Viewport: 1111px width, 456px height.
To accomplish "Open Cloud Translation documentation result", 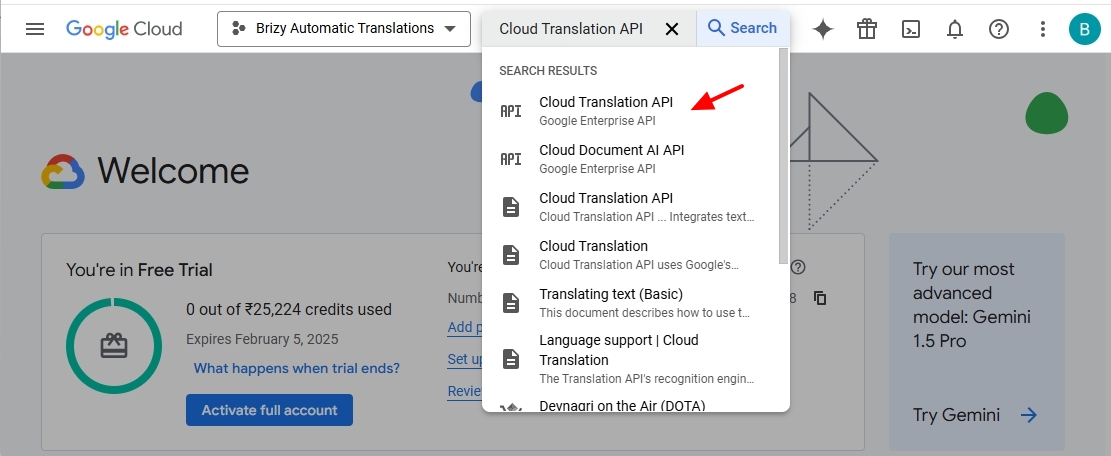I will pyautogui.click(x=631, y=255).
